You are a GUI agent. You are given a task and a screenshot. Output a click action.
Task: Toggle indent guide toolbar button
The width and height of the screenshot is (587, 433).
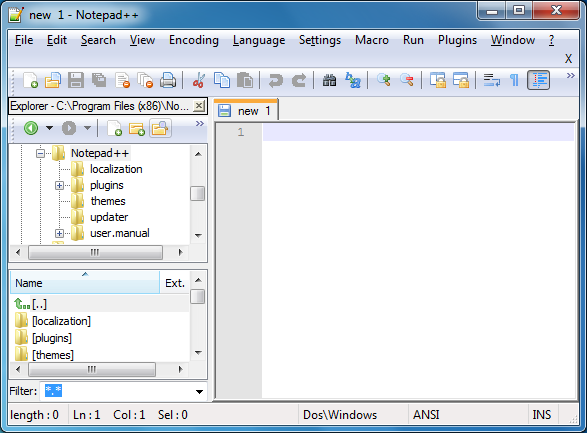pyautogui.click(x=538, y=80)
